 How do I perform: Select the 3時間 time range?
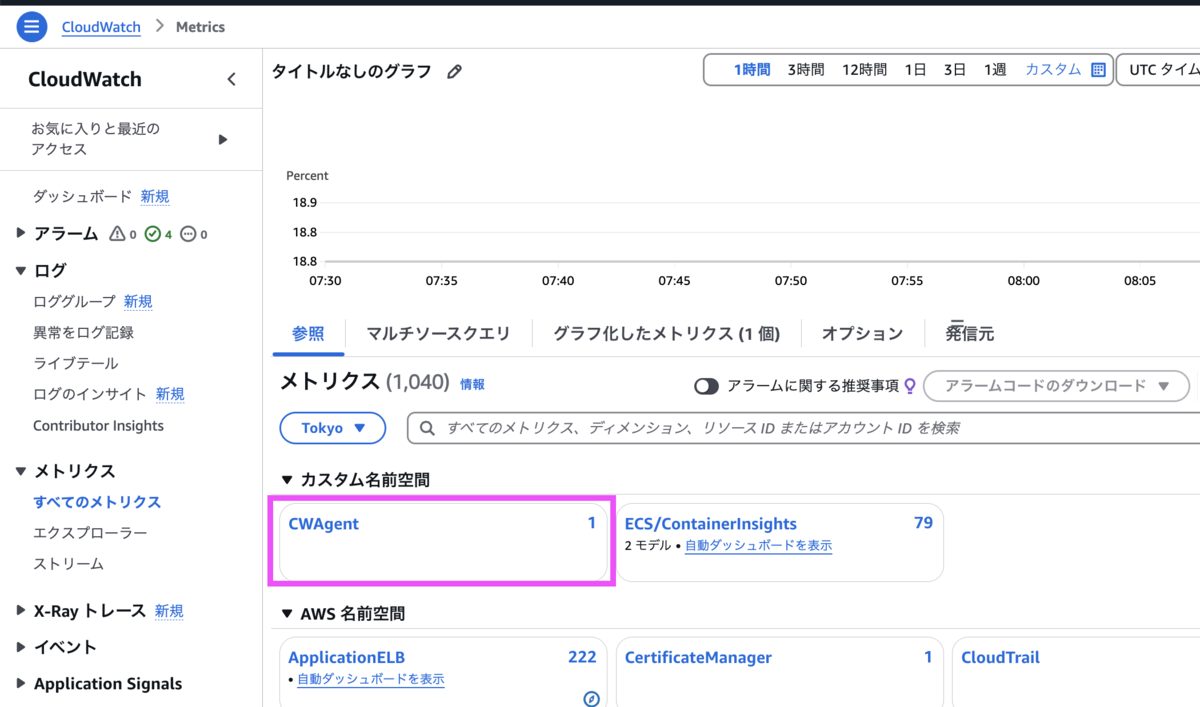[806, 70]
